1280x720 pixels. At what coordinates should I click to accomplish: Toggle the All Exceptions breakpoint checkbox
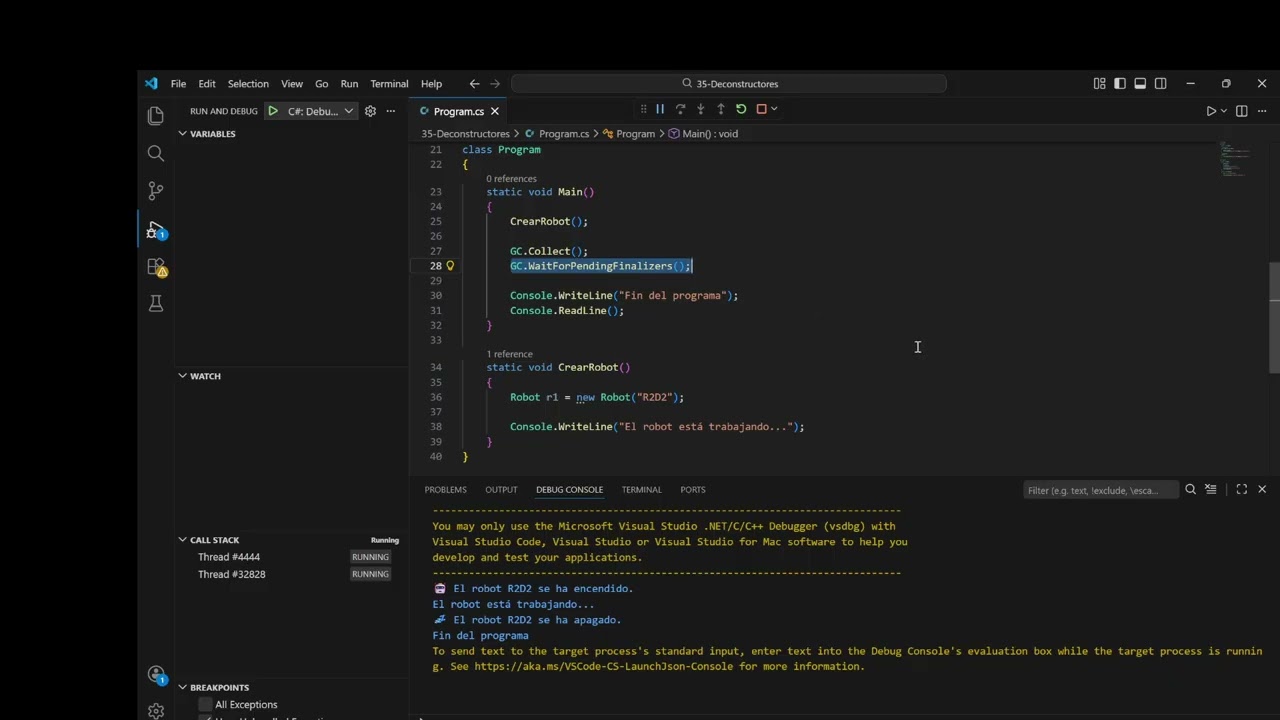click(206, 705)
